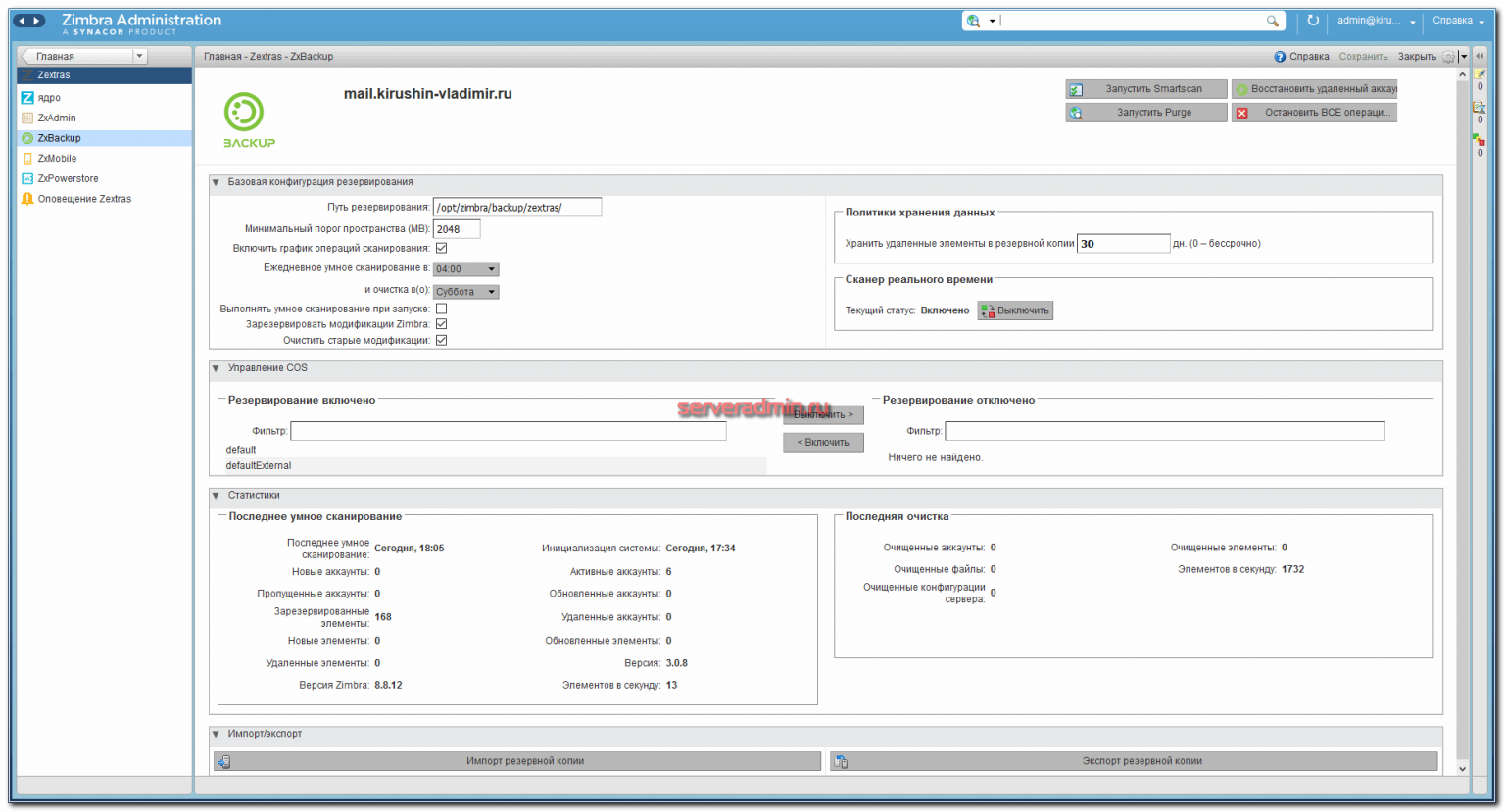Toggle smart scan on startup checkbox
The height and width of the screenshot is (812, 1505).
441,309
